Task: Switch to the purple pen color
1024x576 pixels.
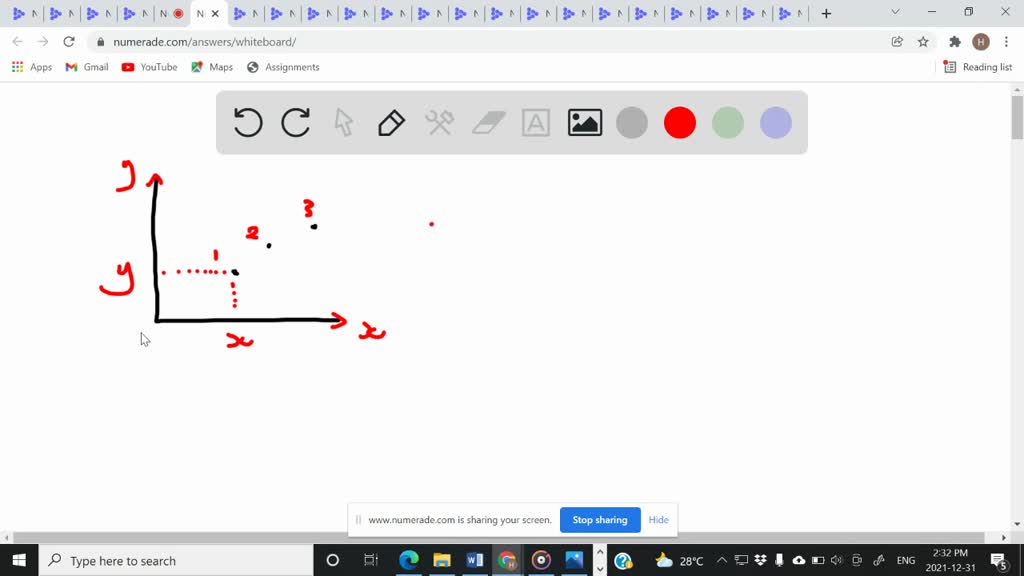Action: point(775,122)
